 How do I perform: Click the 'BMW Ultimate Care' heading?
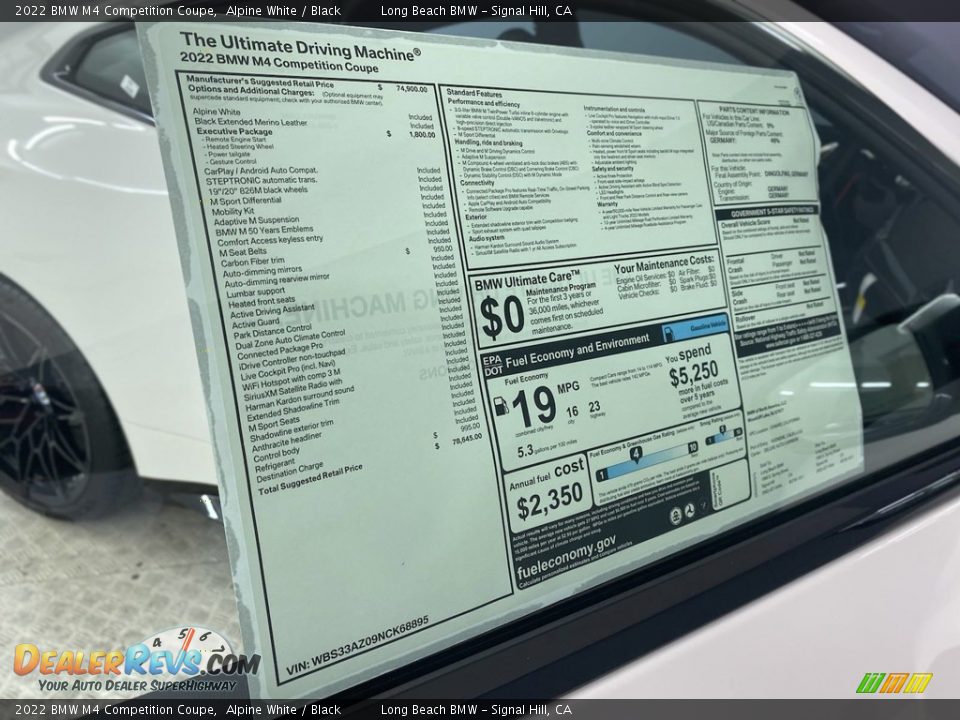click(527, 280)
